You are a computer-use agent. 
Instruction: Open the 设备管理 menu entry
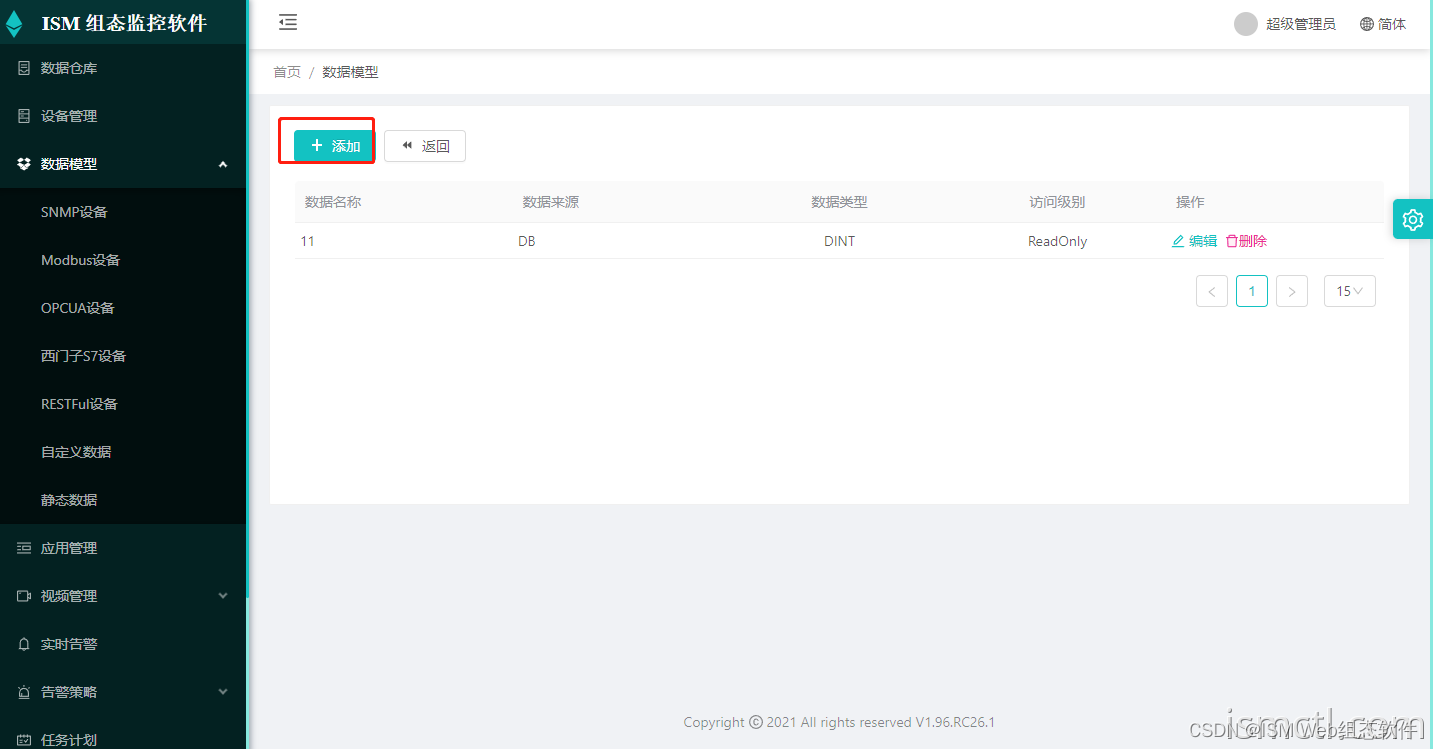coord(123,116)
